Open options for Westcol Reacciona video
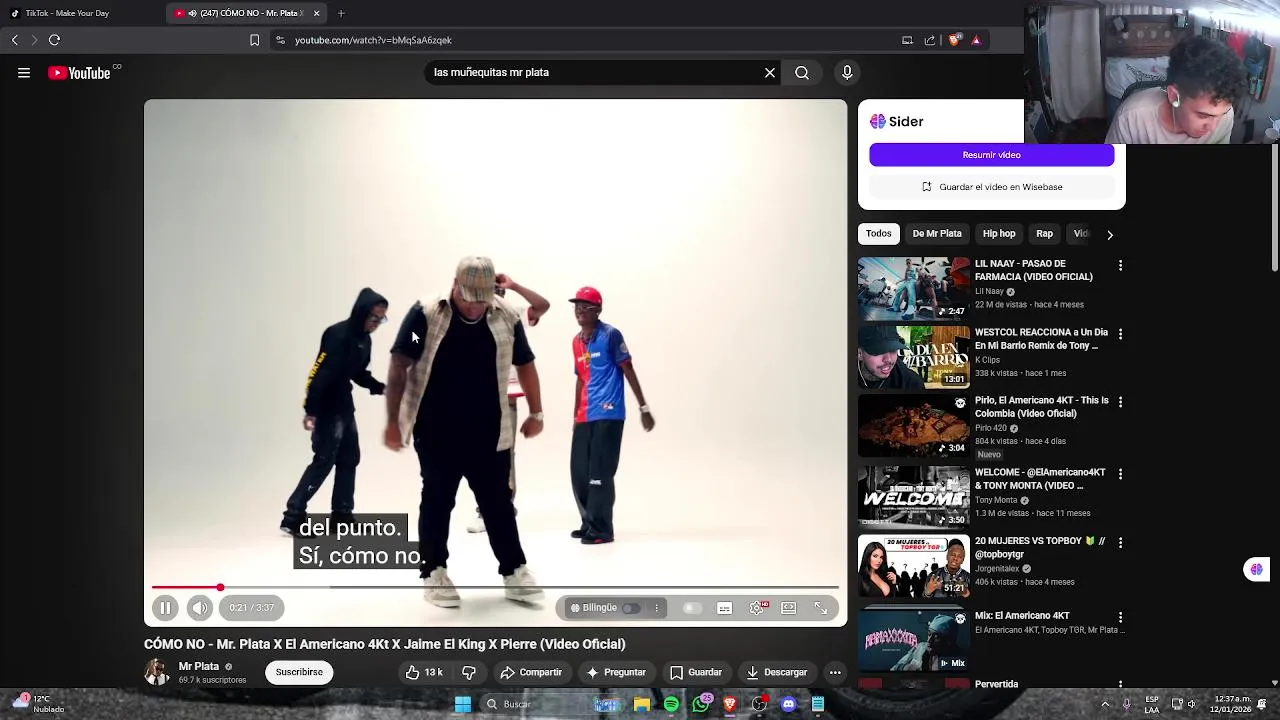The height and width of the screenshot is (720, 1280). click(1120, 334)
